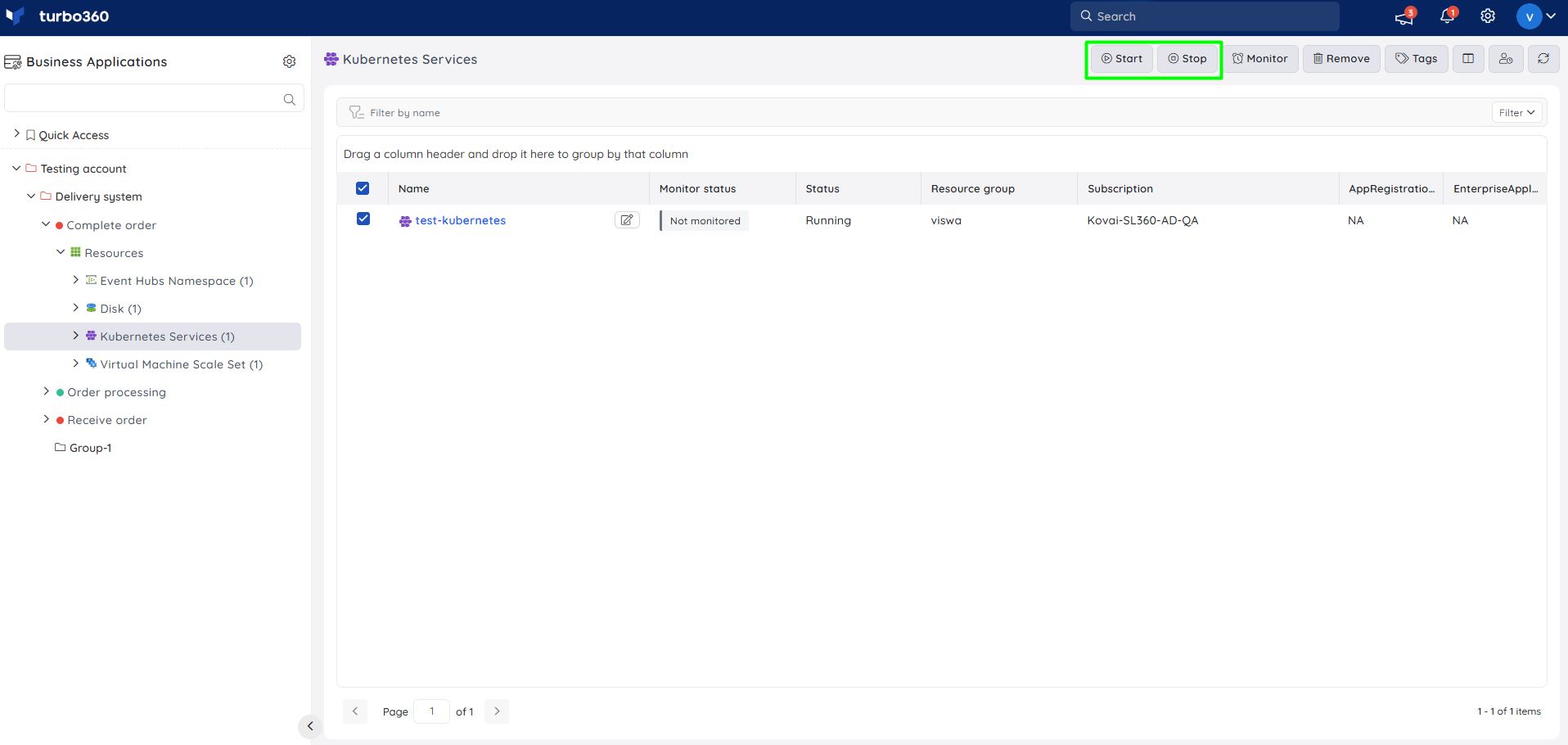Click edit icon for test-kubernetes
The image size is (1568, 745).
[x=627, y=220]
